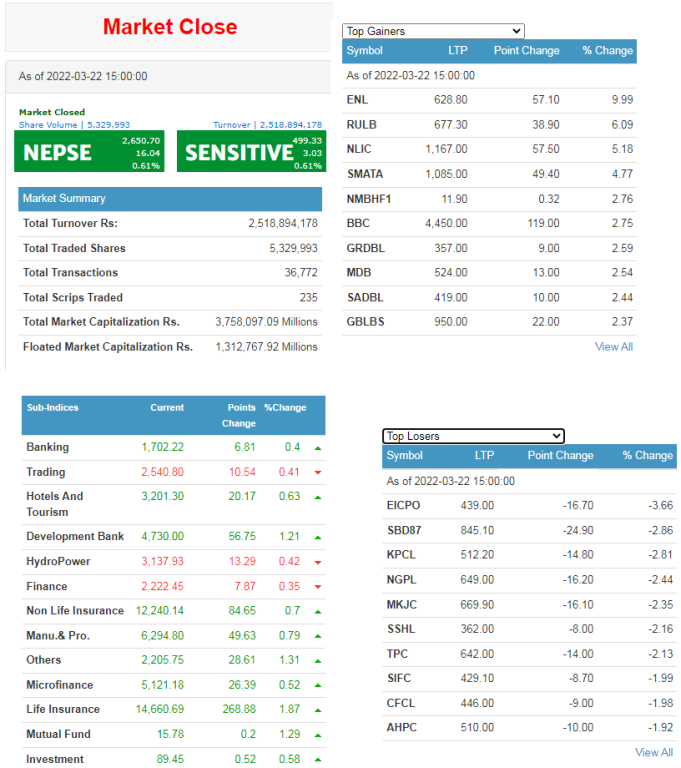Click the Banking up arrow icon
Screen dimensions: 681x768
coord(318,448)
